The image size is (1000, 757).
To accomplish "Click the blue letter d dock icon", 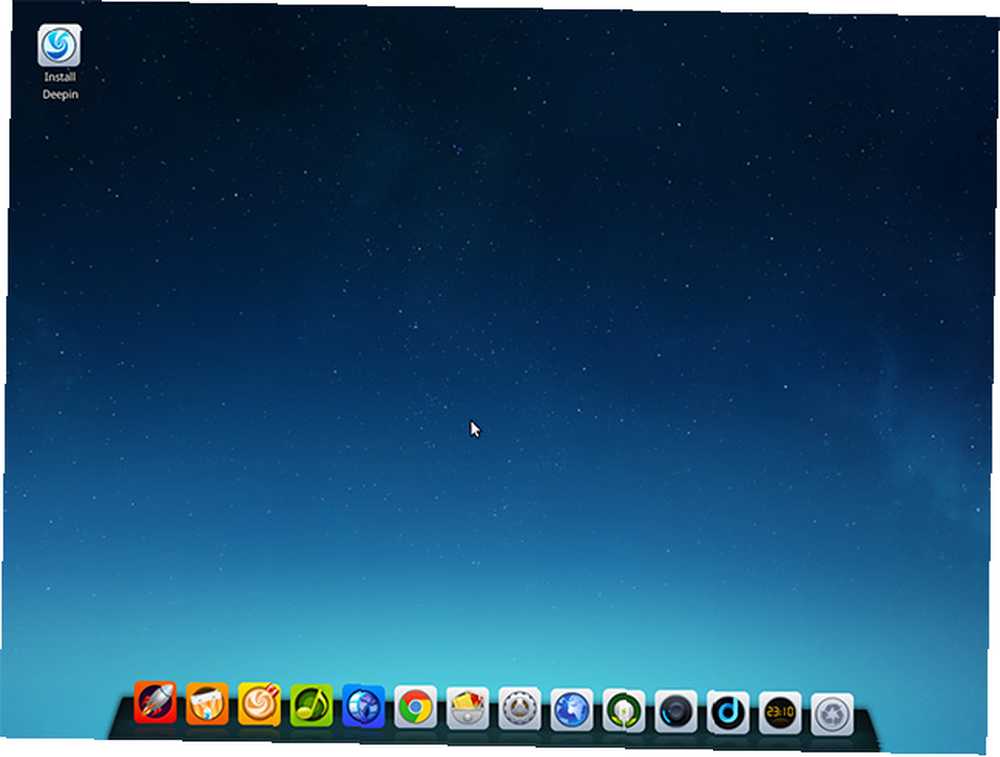I will (728, 712).
